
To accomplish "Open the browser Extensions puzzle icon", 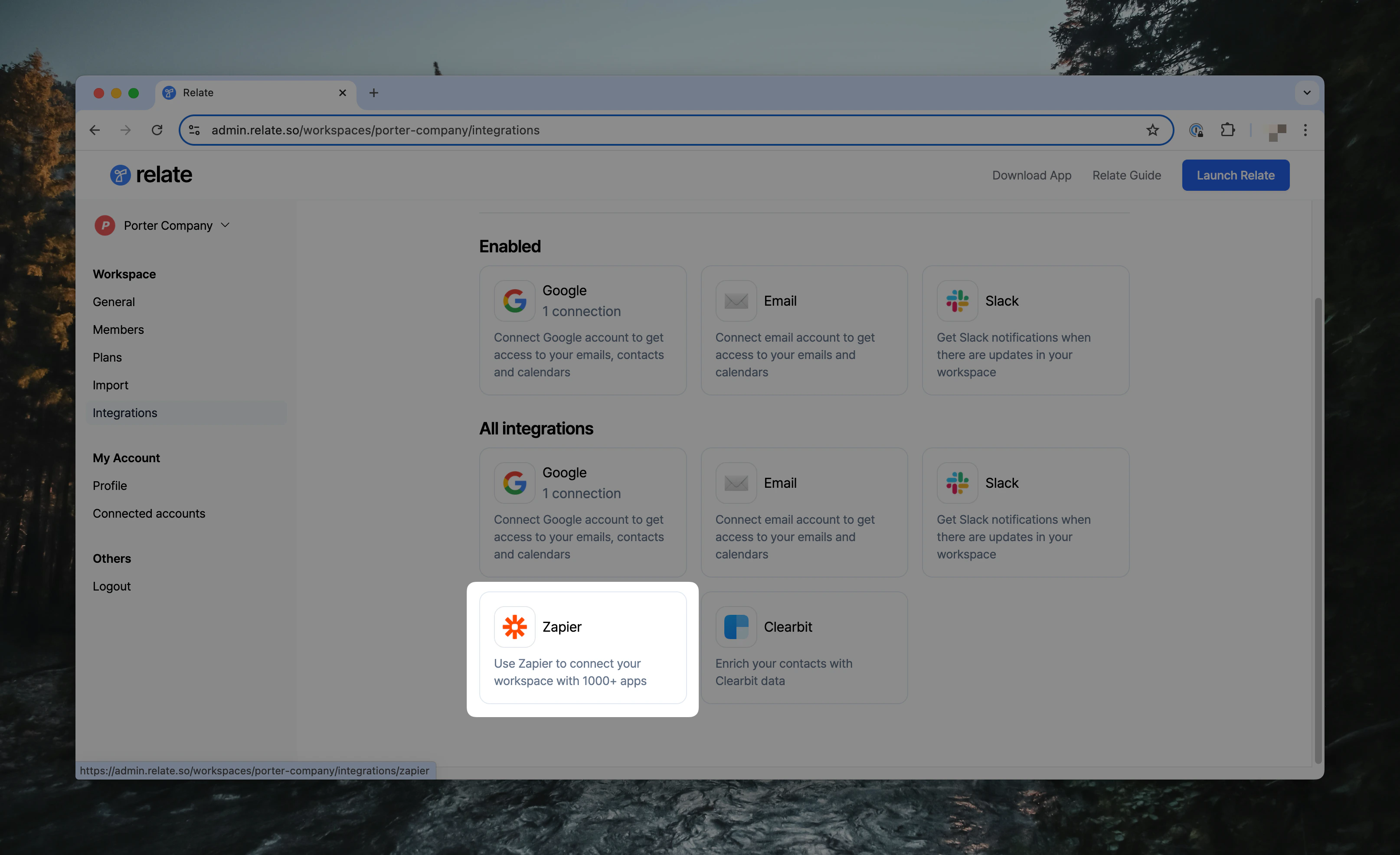I will tap(1227, 130).
